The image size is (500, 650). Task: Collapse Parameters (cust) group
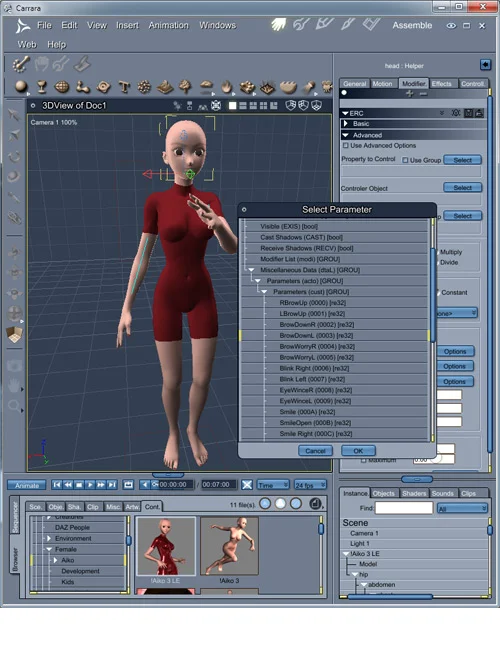tap(264, 292)
